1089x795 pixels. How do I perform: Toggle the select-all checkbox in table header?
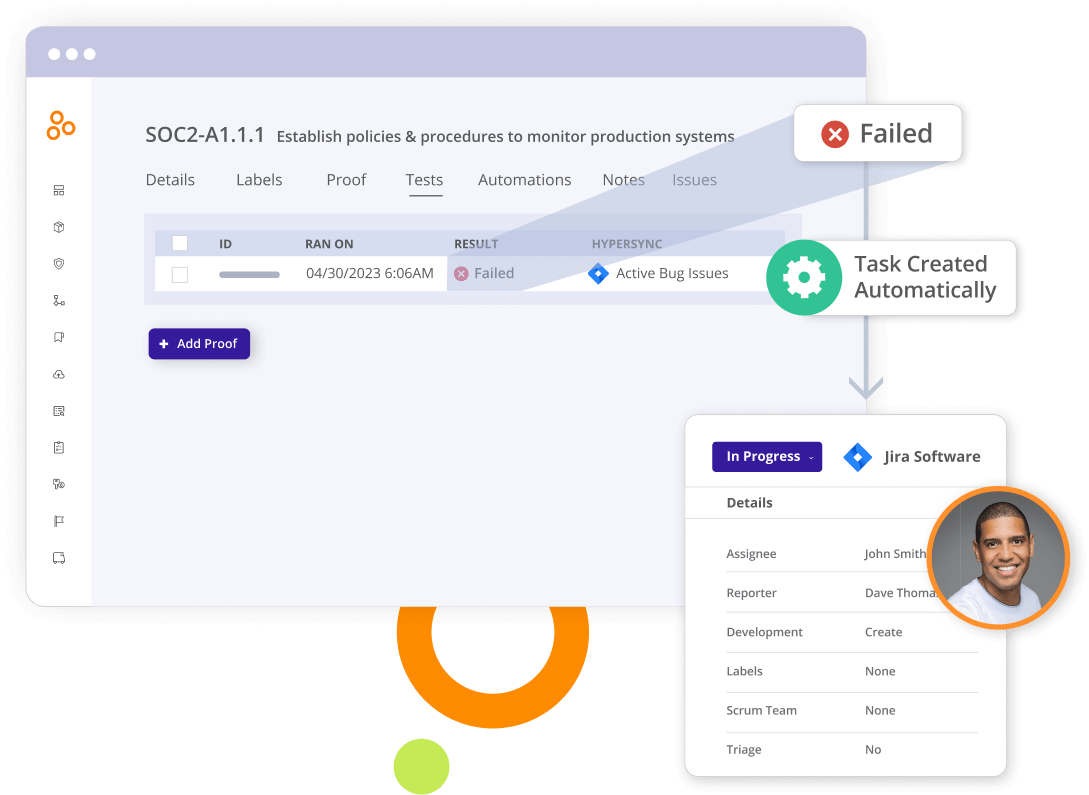(180, 243)
